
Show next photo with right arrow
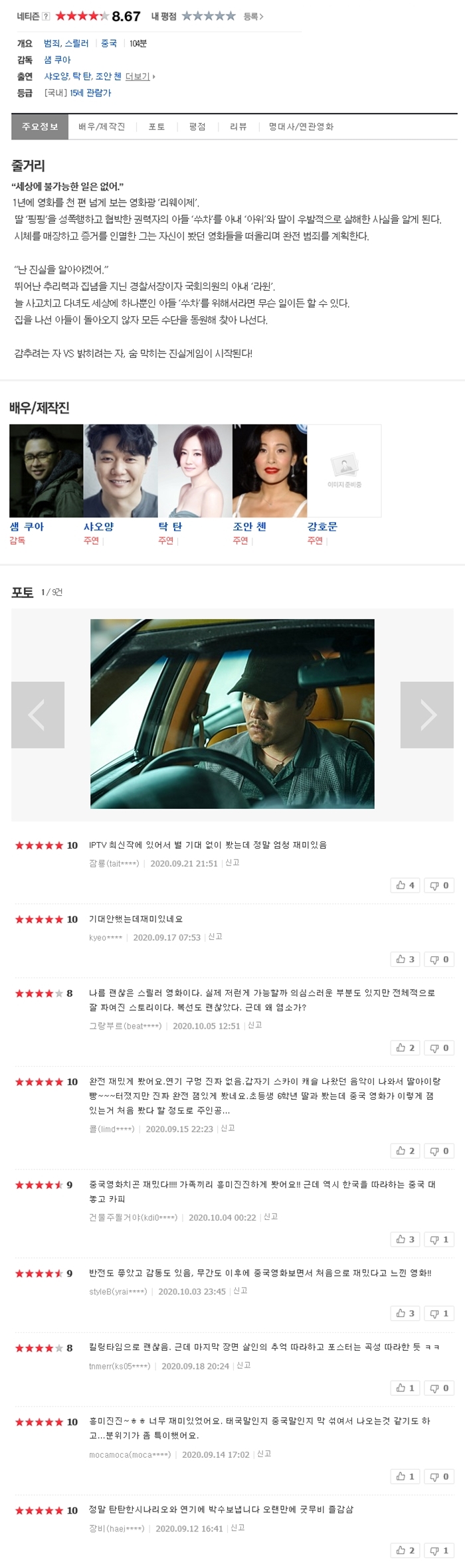pyautogui.click(x=427, y=715)
